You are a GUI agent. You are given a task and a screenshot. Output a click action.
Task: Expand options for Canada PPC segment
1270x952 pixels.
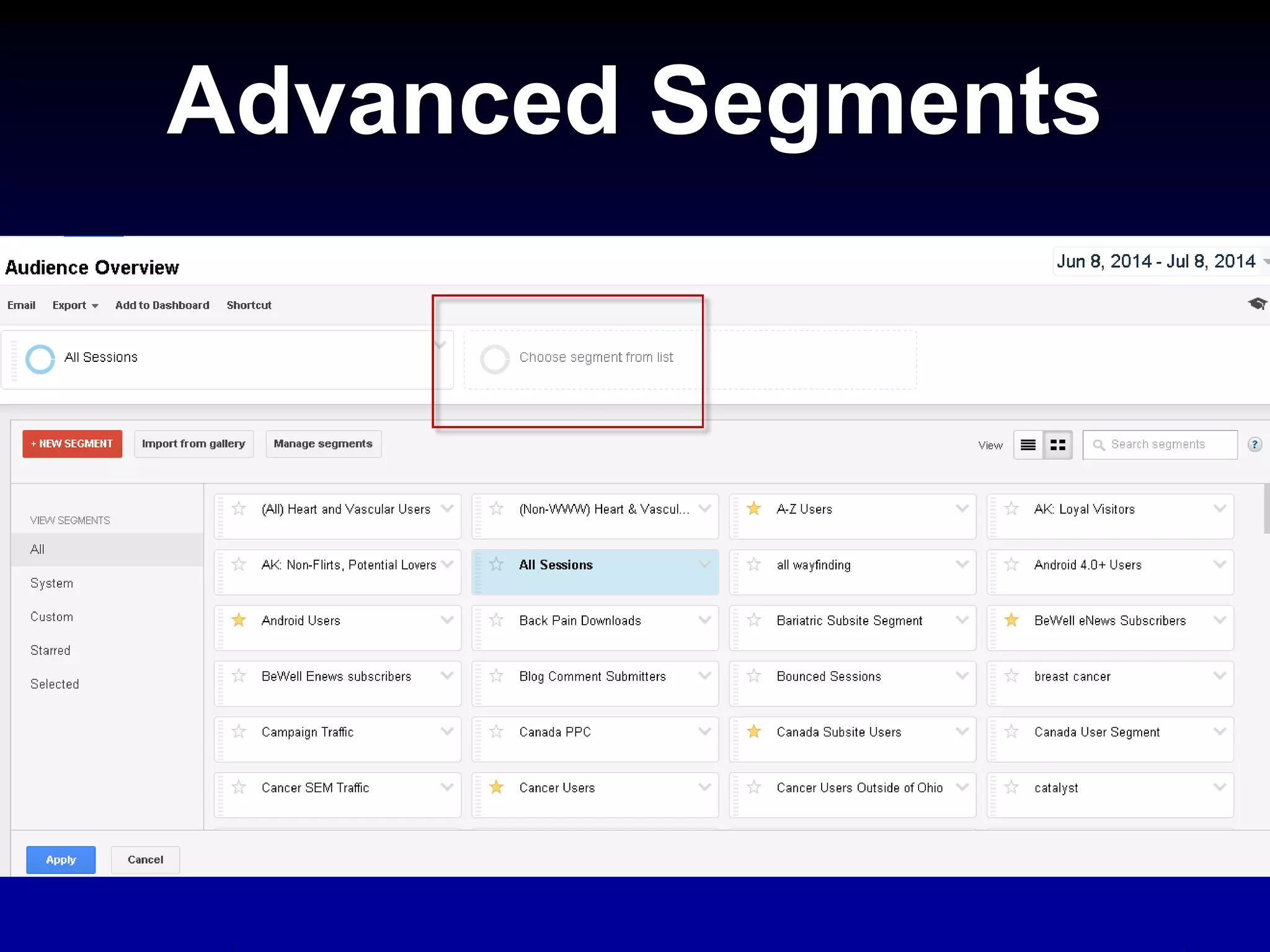pos(704,731)
